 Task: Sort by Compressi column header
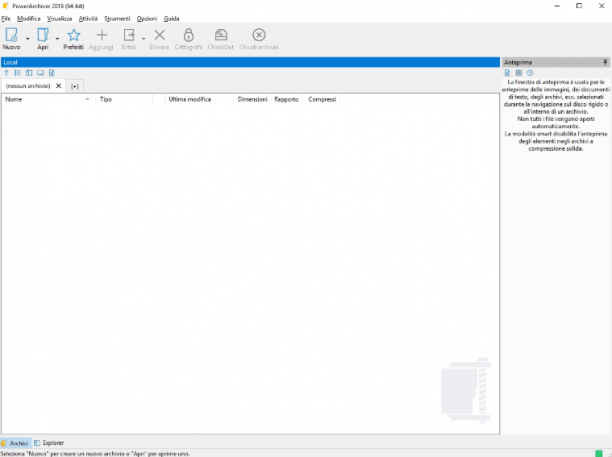[322, 100]
